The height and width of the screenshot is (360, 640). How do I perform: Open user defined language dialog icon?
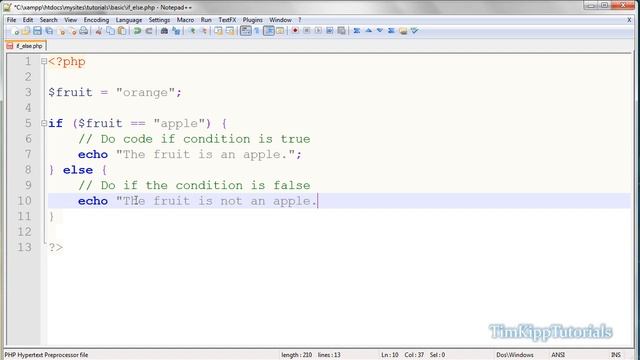[280, 31]
